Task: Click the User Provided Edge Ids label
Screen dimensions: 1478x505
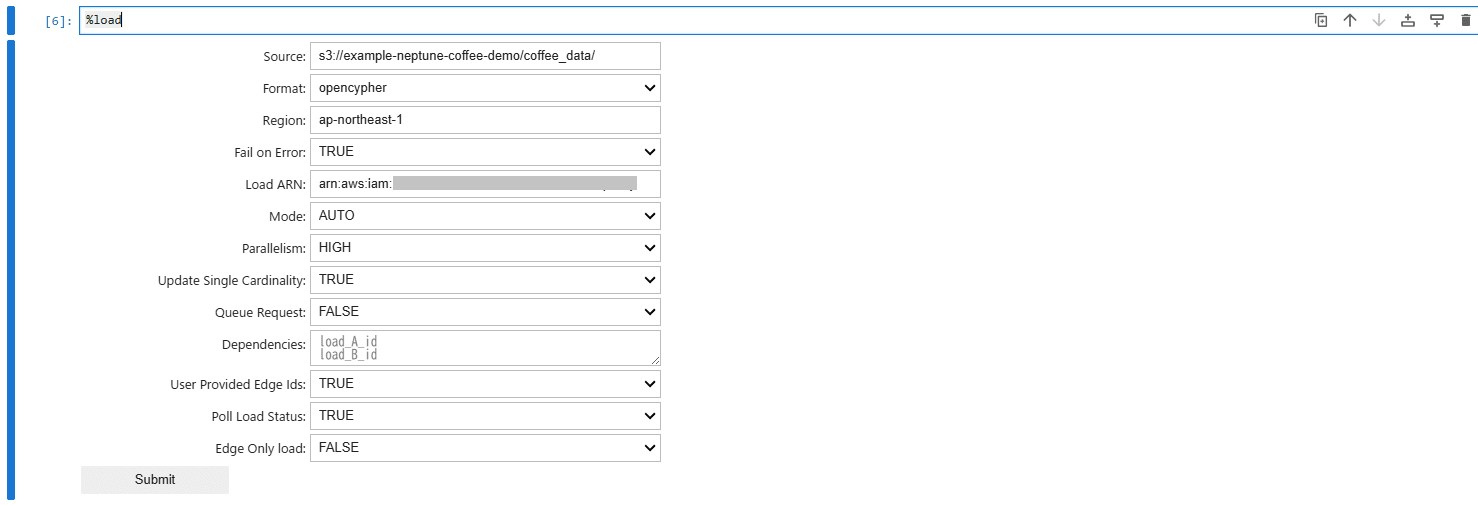Action: point(239,385)
